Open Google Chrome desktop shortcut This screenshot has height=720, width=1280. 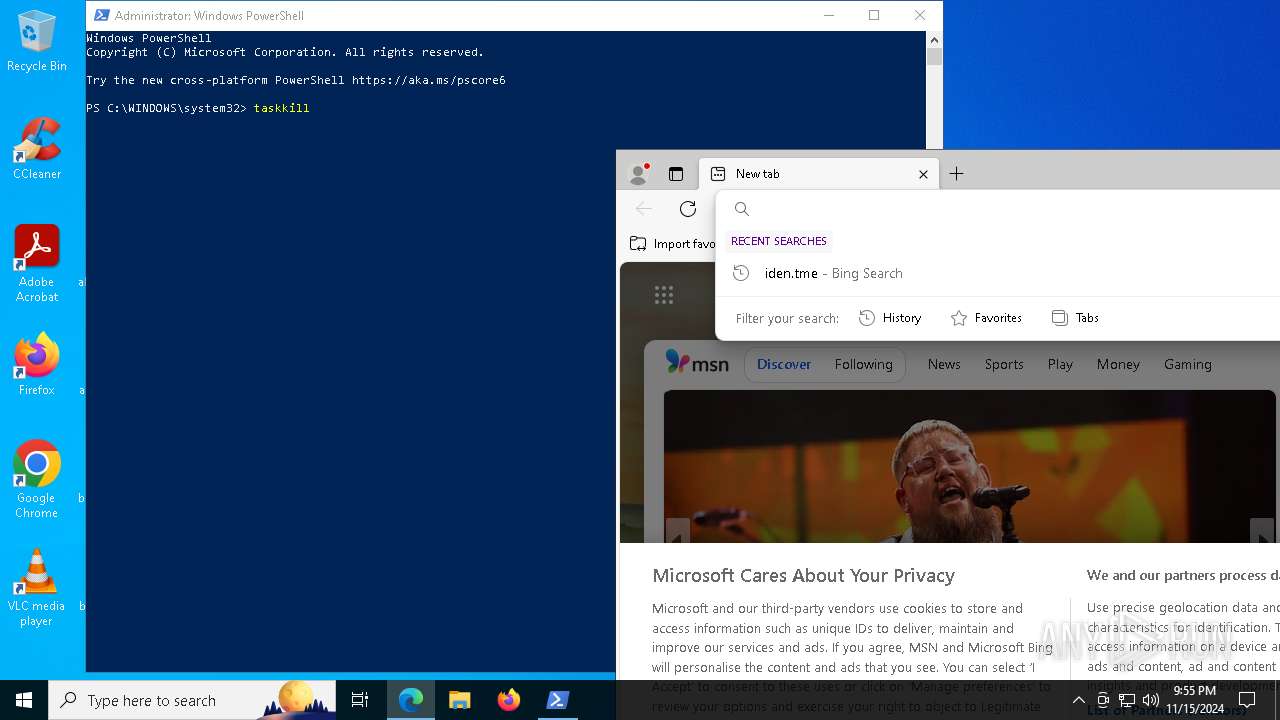[37, 479]
